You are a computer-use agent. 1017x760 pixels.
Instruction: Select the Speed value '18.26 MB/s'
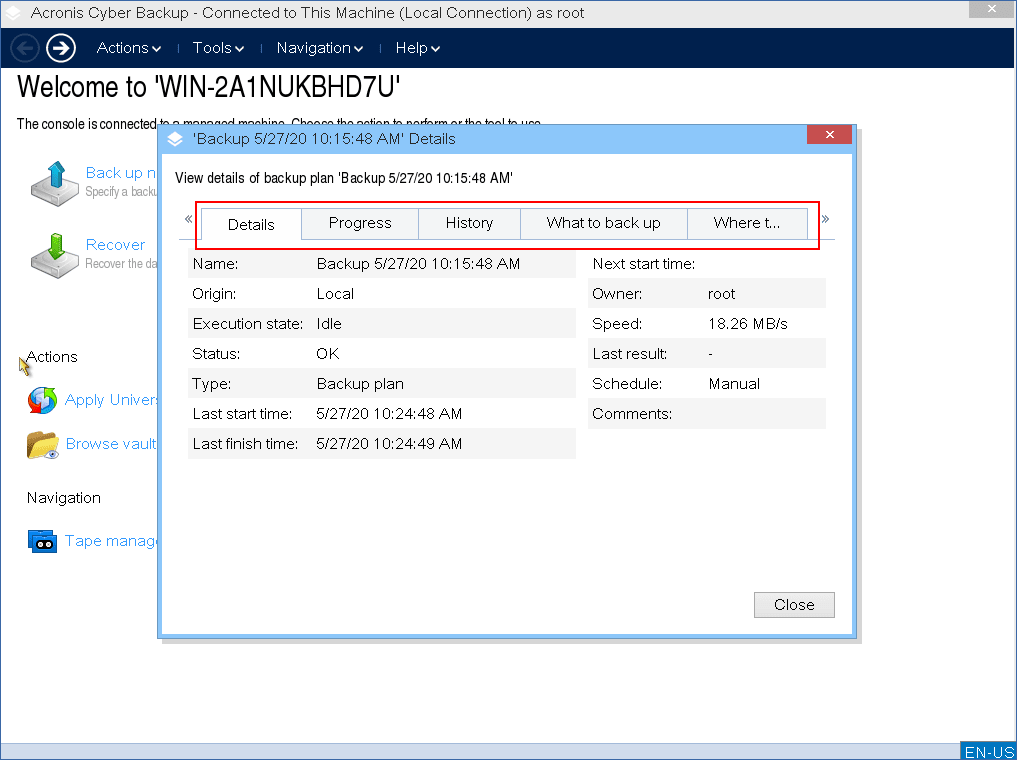coord(748,324)
